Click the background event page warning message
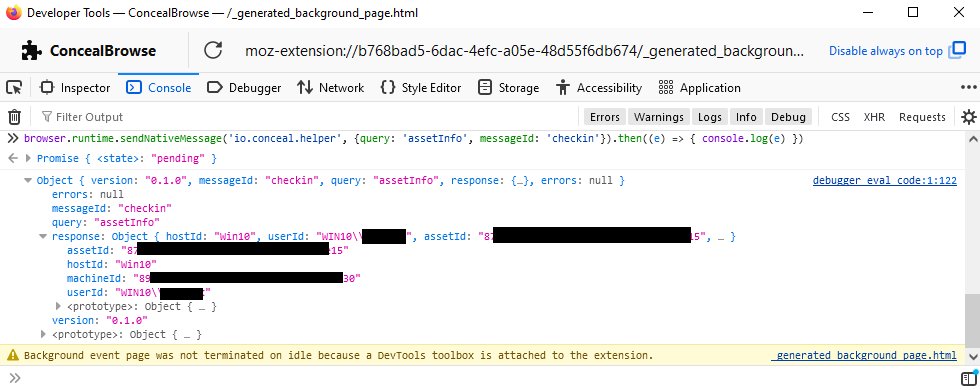The image size is (980, 390). click(338, 356)
